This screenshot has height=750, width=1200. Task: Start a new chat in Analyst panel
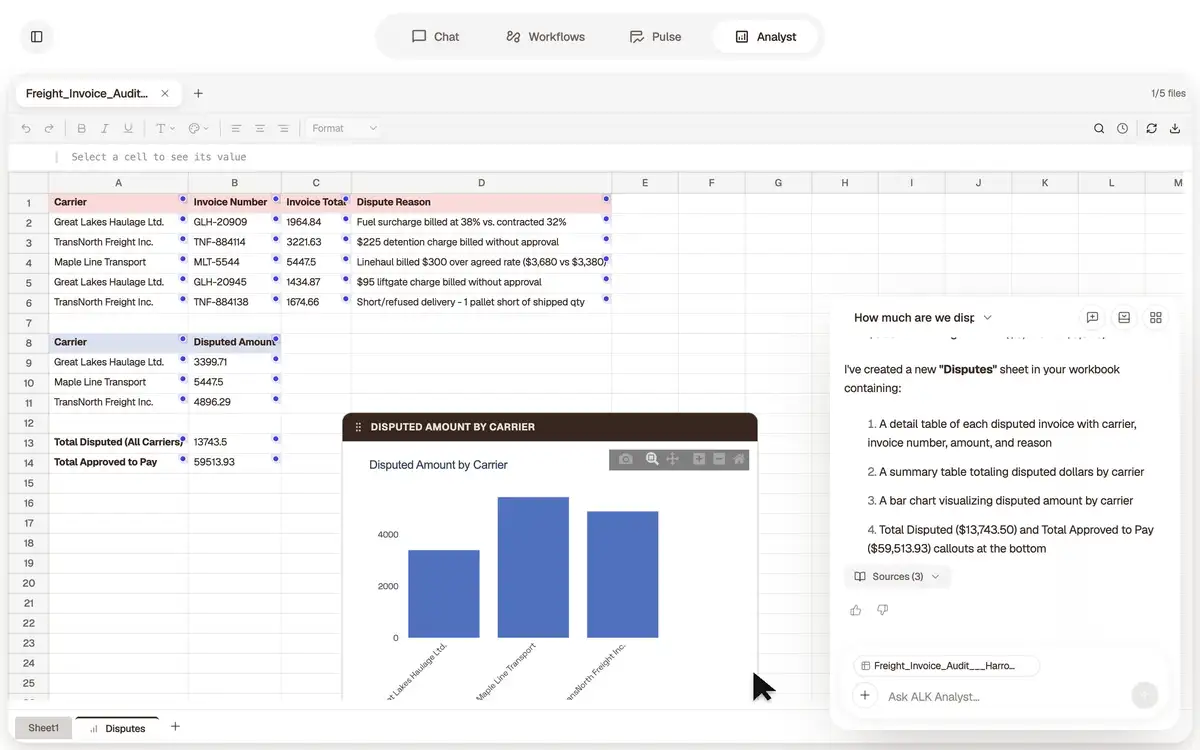click(1093, 318)
